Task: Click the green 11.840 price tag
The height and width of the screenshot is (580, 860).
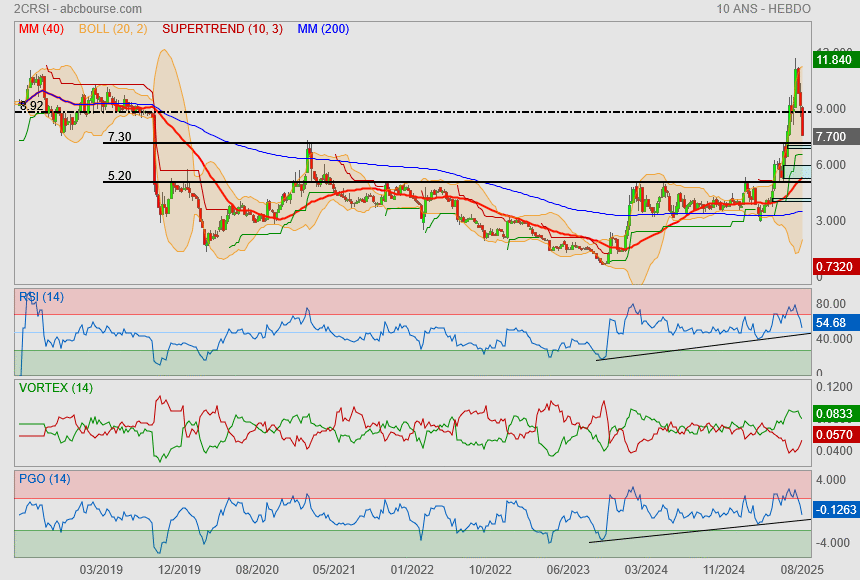Action: [833, 60]
